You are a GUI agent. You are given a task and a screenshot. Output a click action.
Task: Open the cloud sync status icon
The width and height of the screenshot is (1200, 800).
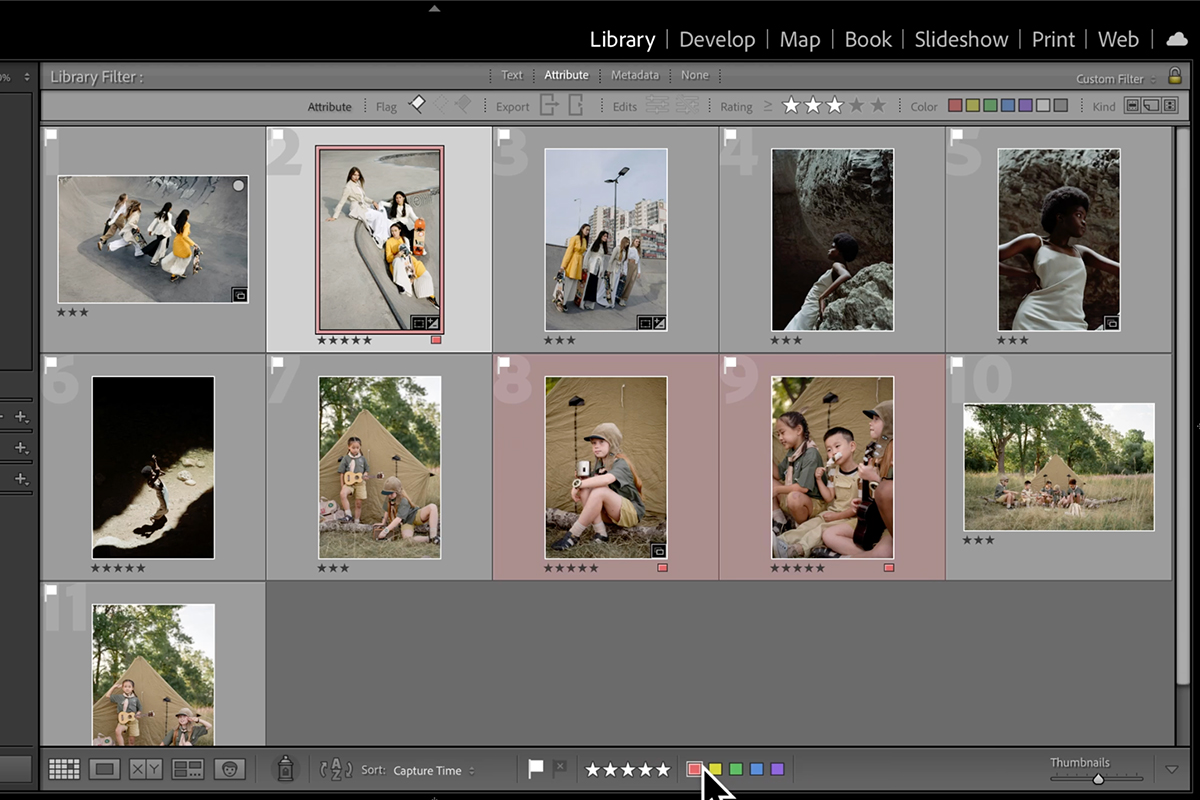(x=1176, y=39)
